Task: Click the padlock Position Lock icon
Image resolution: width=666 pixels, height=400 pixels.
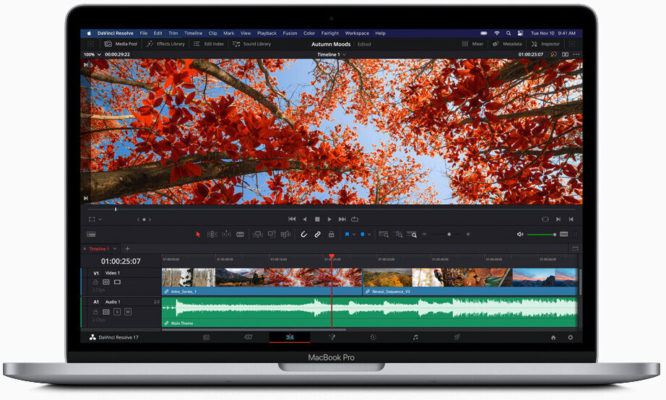Action: click(x=331, y=234)
